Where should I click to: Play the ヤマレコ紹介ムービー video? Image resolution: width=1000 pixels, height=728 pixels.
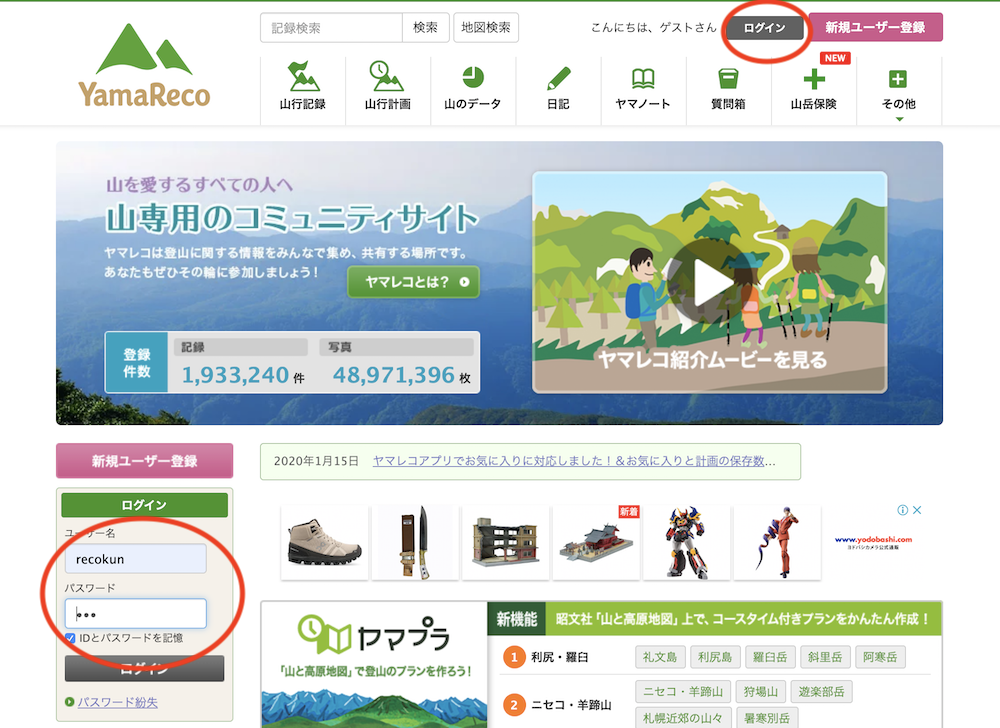pos(709,282)
